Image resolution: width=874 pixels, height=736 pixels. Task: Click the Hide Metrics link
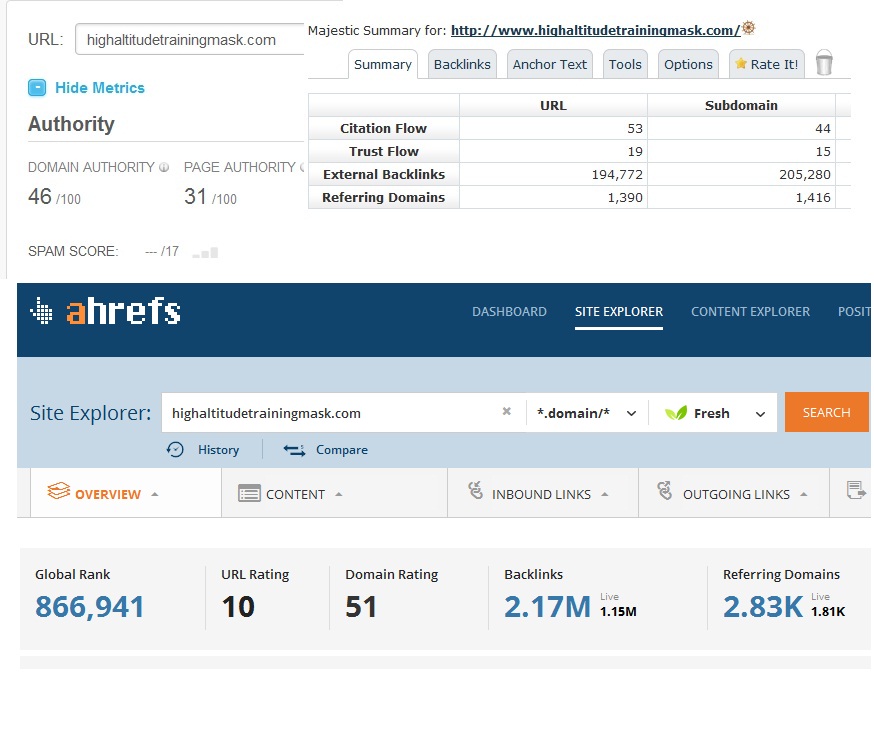click(100, 88)
